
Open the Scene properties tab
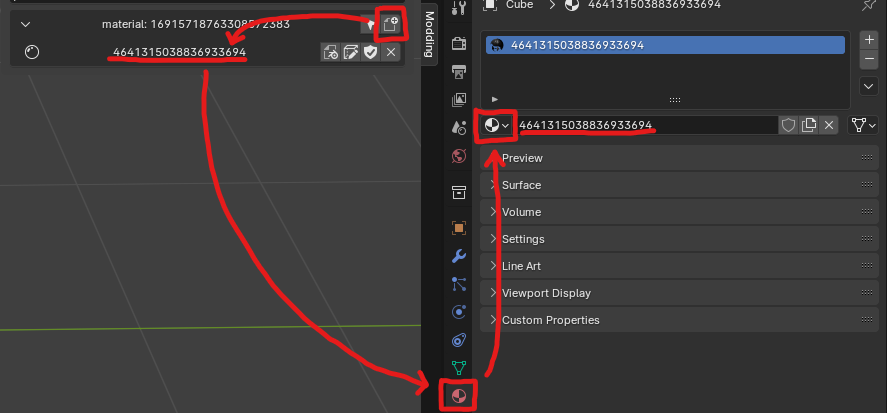459,127
